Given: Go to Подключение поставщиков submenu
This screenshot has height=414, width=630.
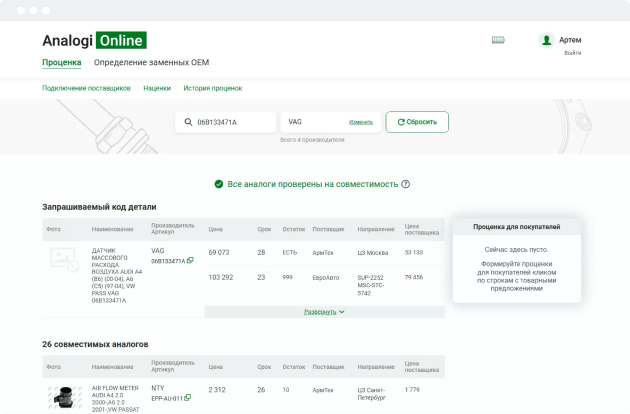Looking at the screenshot, I should tap(86, 88).
